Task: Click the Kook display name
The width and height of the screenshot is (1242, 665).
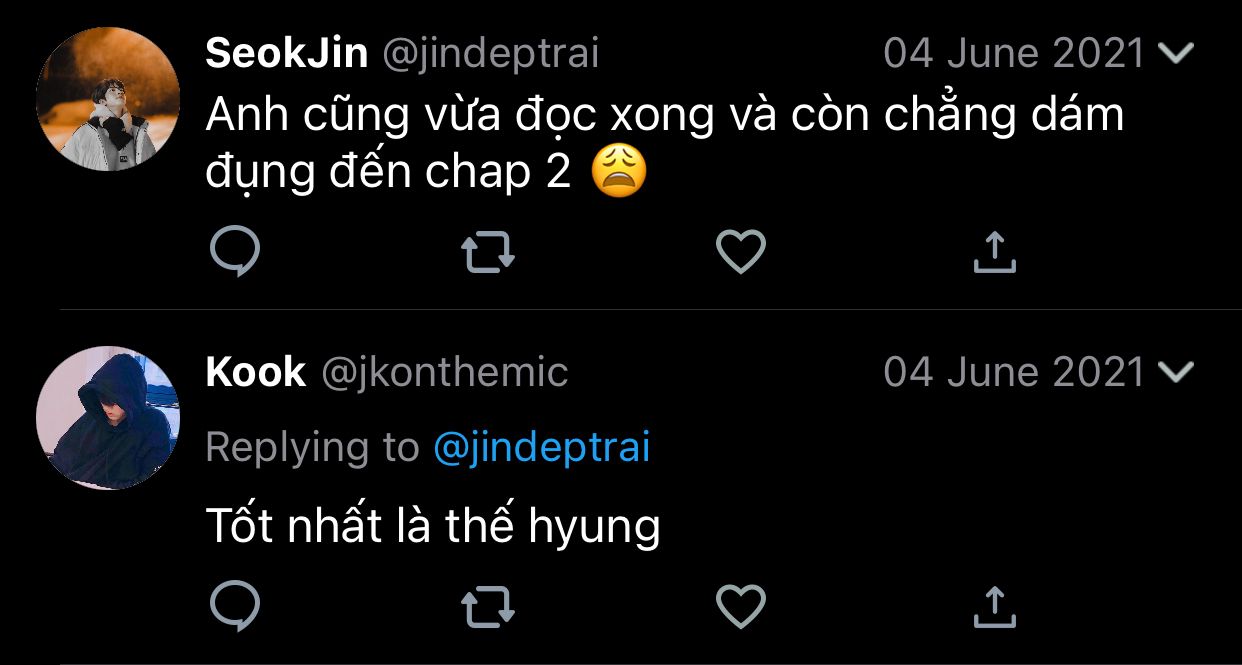Action: coord(255,373)
